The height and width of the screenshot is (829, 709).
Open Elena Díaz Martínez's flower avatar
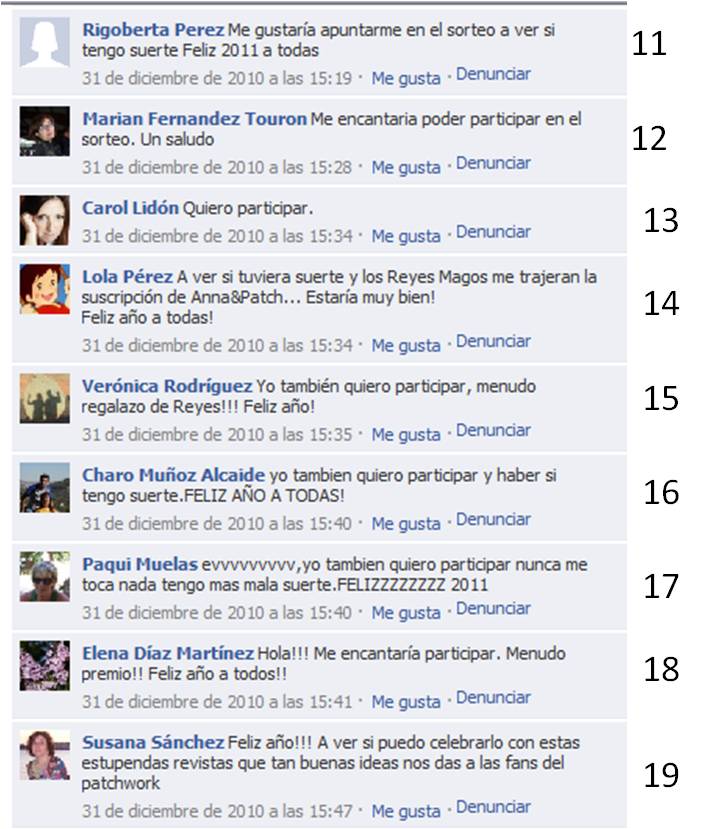pos(44,666)
